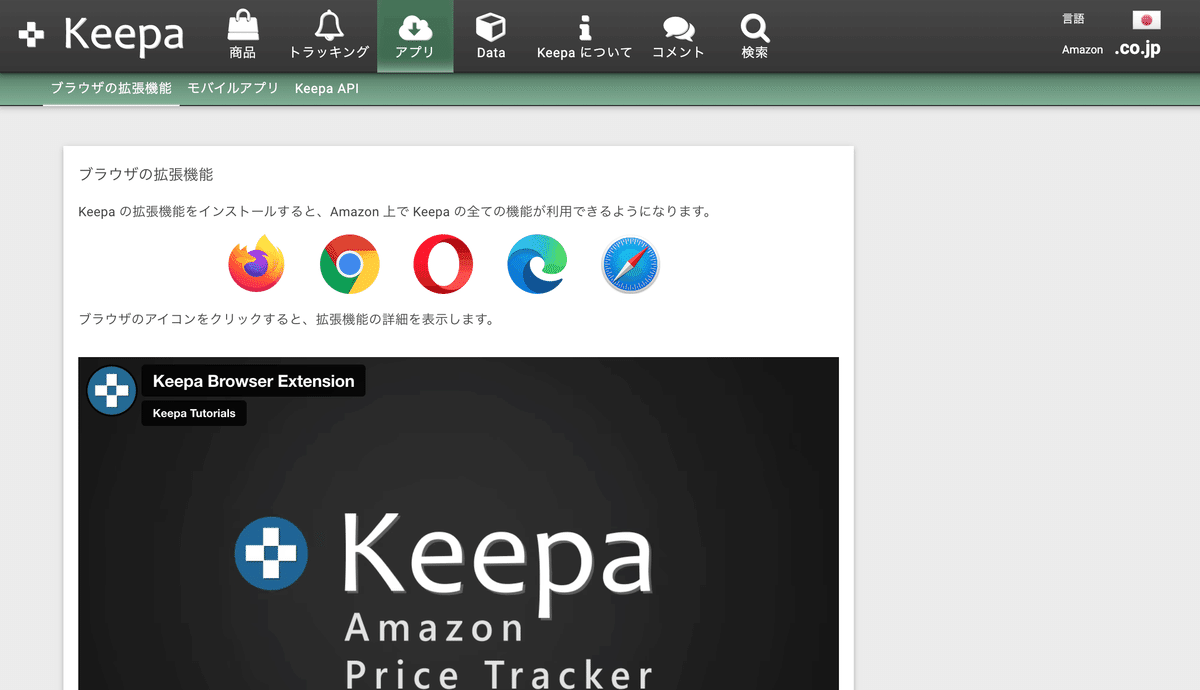Open the Opera extension details
Screen dimensions: 1200x690
[x=443, y=264]
